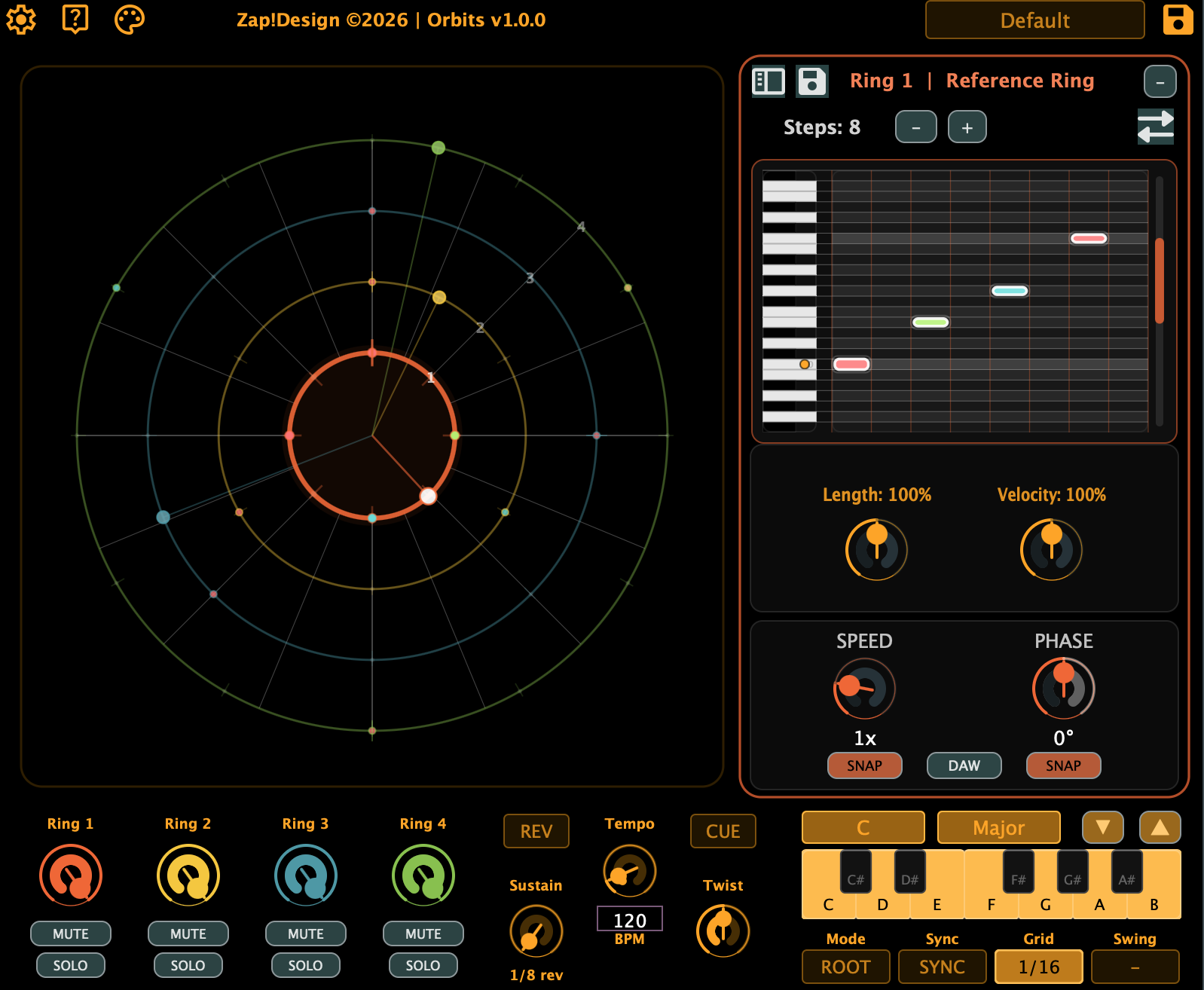
Task: Click the Length knob
Action: coord(877,549)
